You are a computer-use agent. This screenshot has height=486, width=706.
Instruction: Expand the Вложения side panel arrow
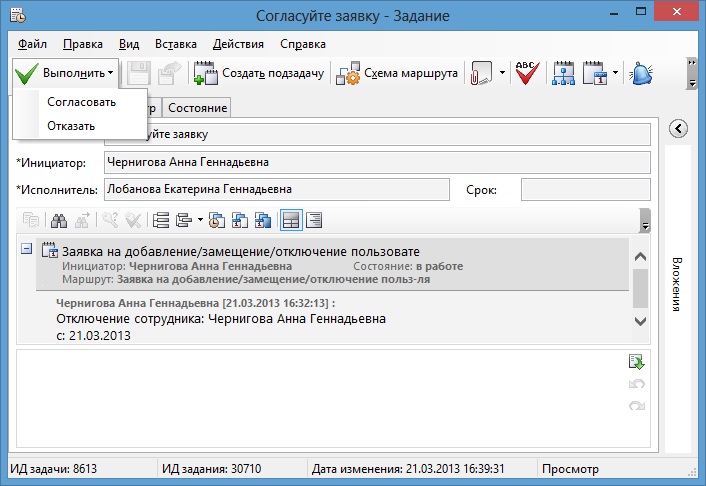[678, 128]
